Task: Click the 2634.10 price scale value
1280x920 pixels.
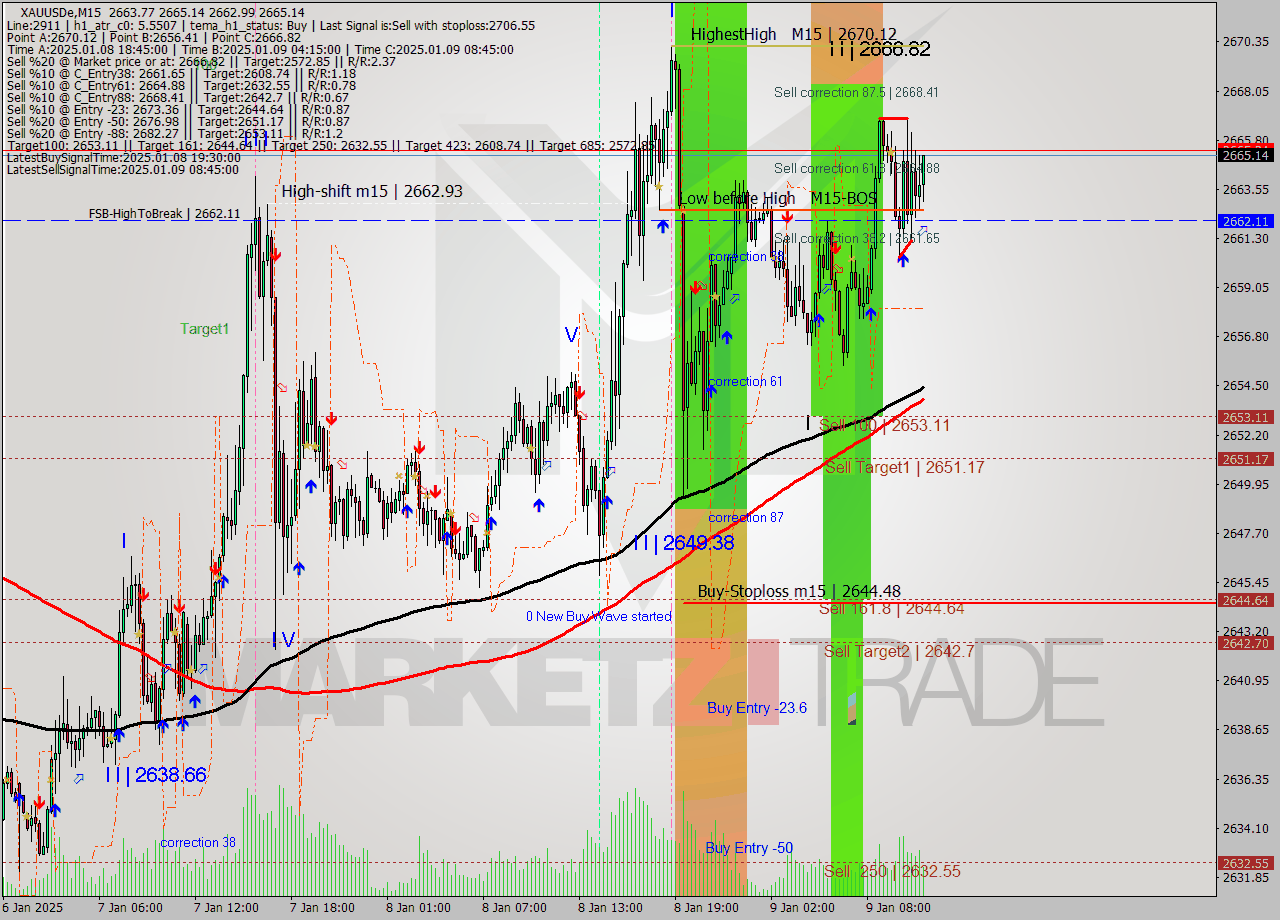Action: click(x=1246, y=828)
